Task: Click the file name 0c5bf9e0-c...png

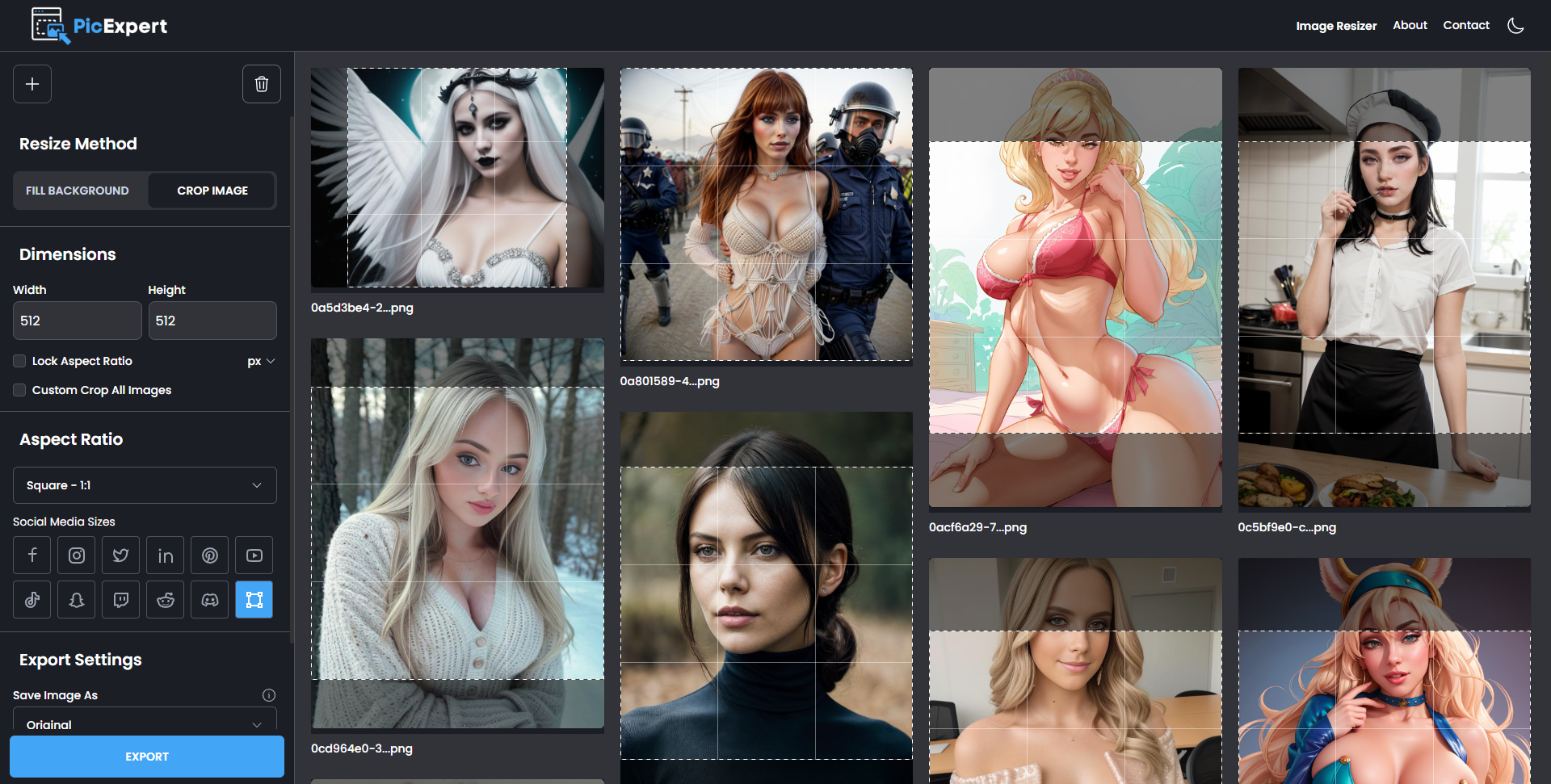Action: pyautogui.click(x=1287, y=527)
